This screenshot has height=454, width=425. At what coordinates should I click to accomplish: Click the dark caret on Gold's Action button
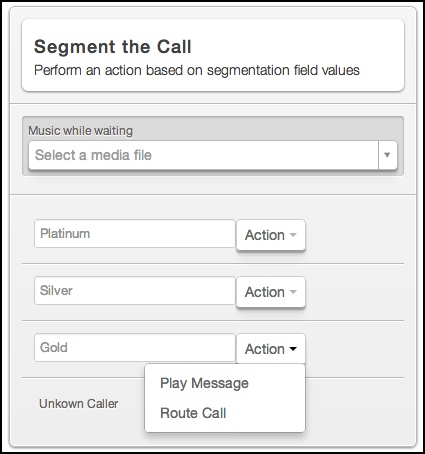pos(293,349)
